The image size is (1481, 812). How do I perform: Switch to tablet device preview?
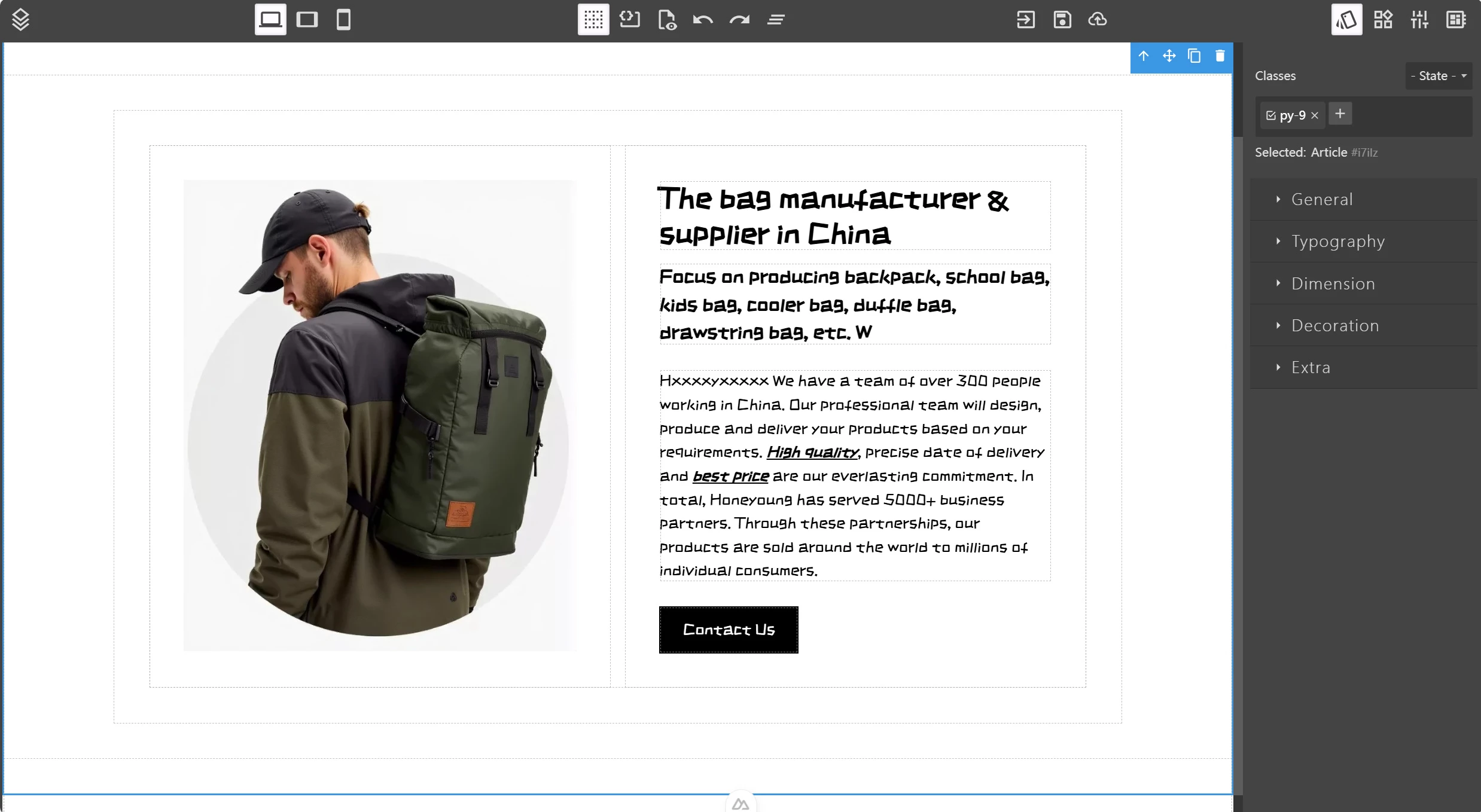[x=307, y=20]
